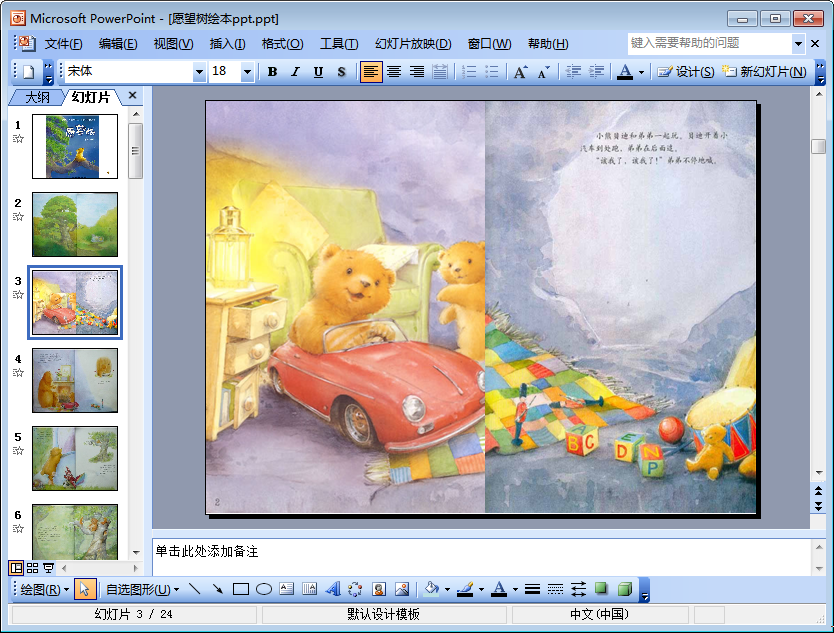Image resolution: width=834 pixels, height=633 pixels.
Task: Open the line color dropdown arrow
Action: (x=481, y=589)
